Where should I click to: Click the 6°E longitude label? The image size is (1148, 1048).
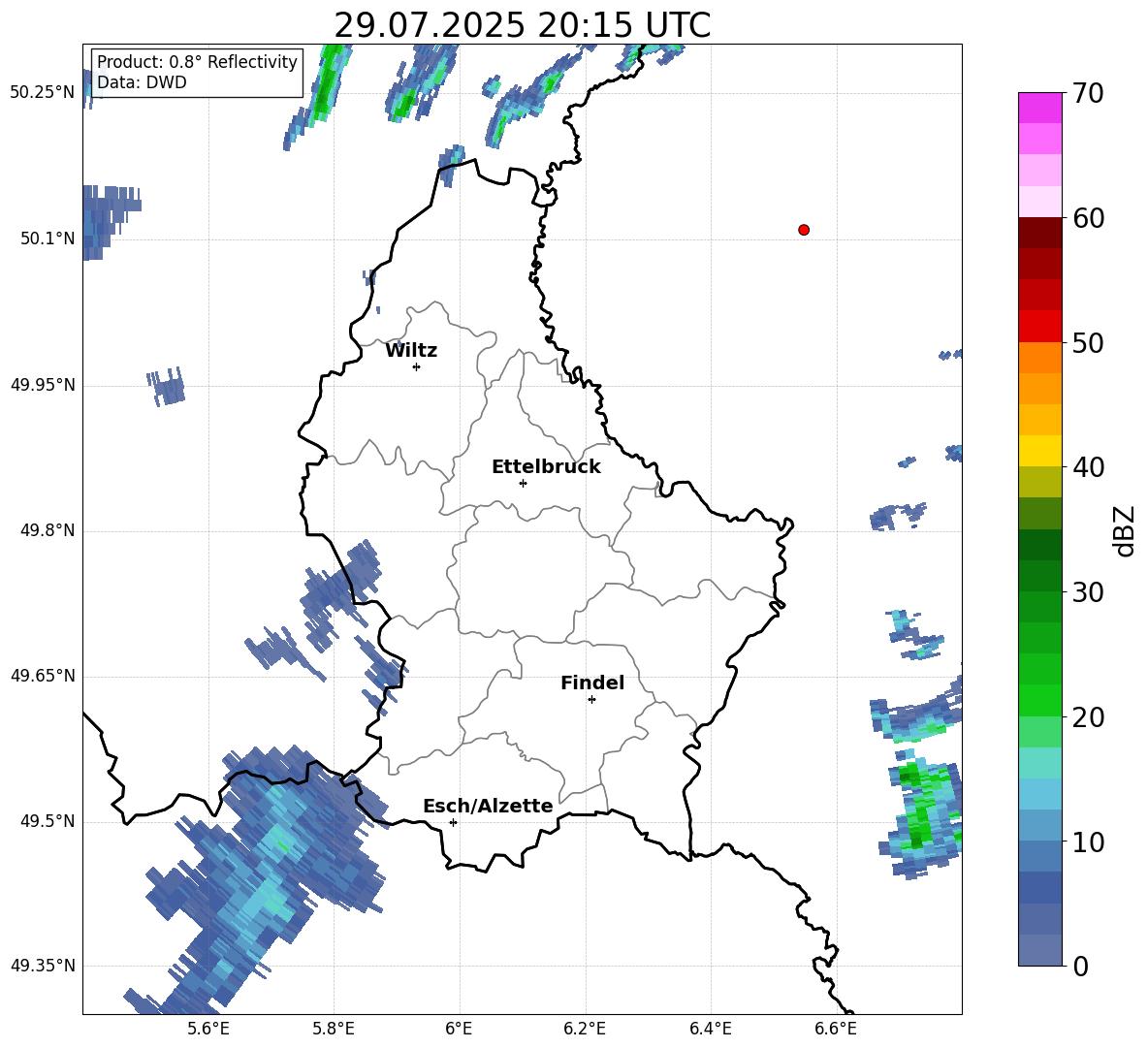pyautogui.click(x=459, y=1030)
